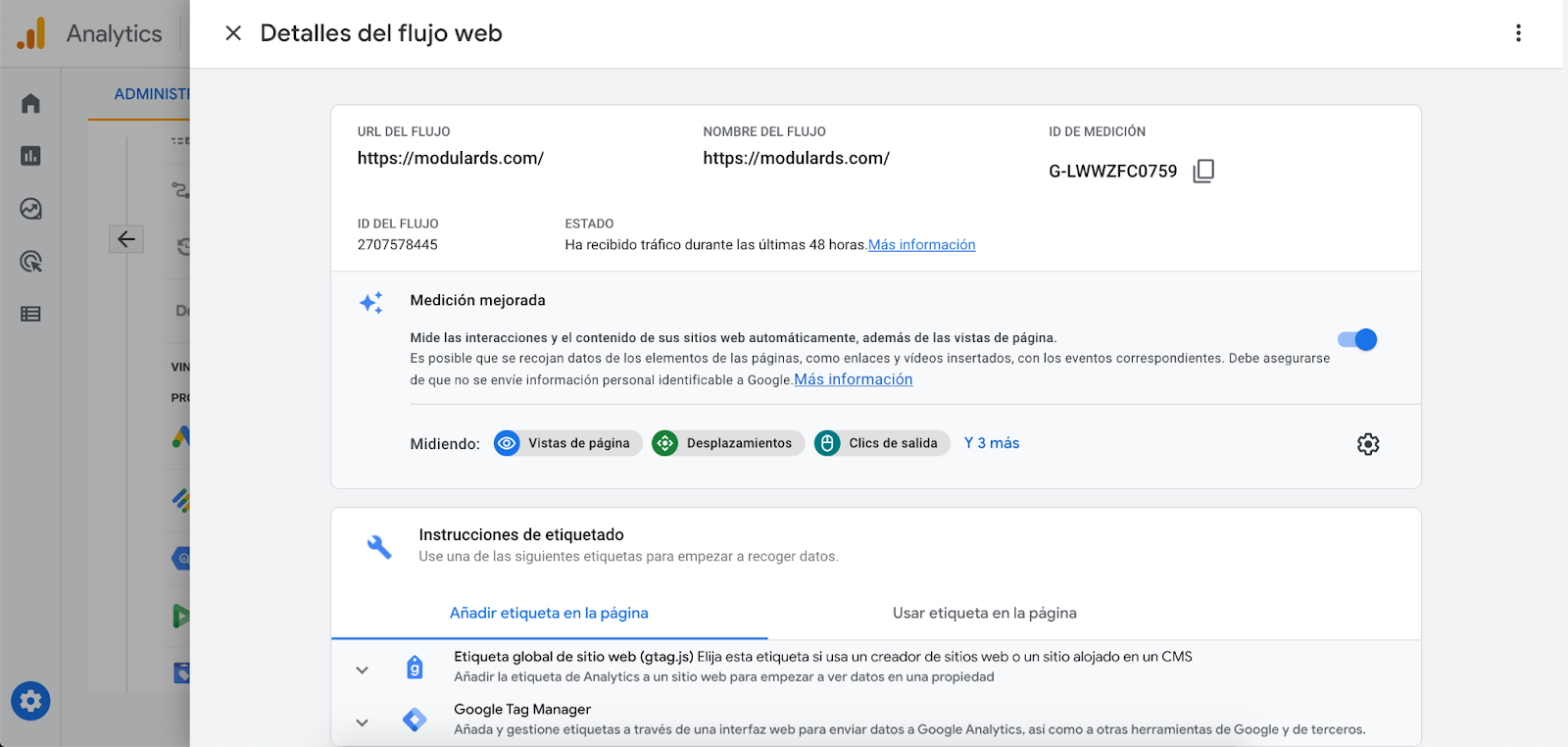The width and height of the screenshot is (1568, 747).
Task: Click the Detalles del flujo web title
Action: point(381,33)
